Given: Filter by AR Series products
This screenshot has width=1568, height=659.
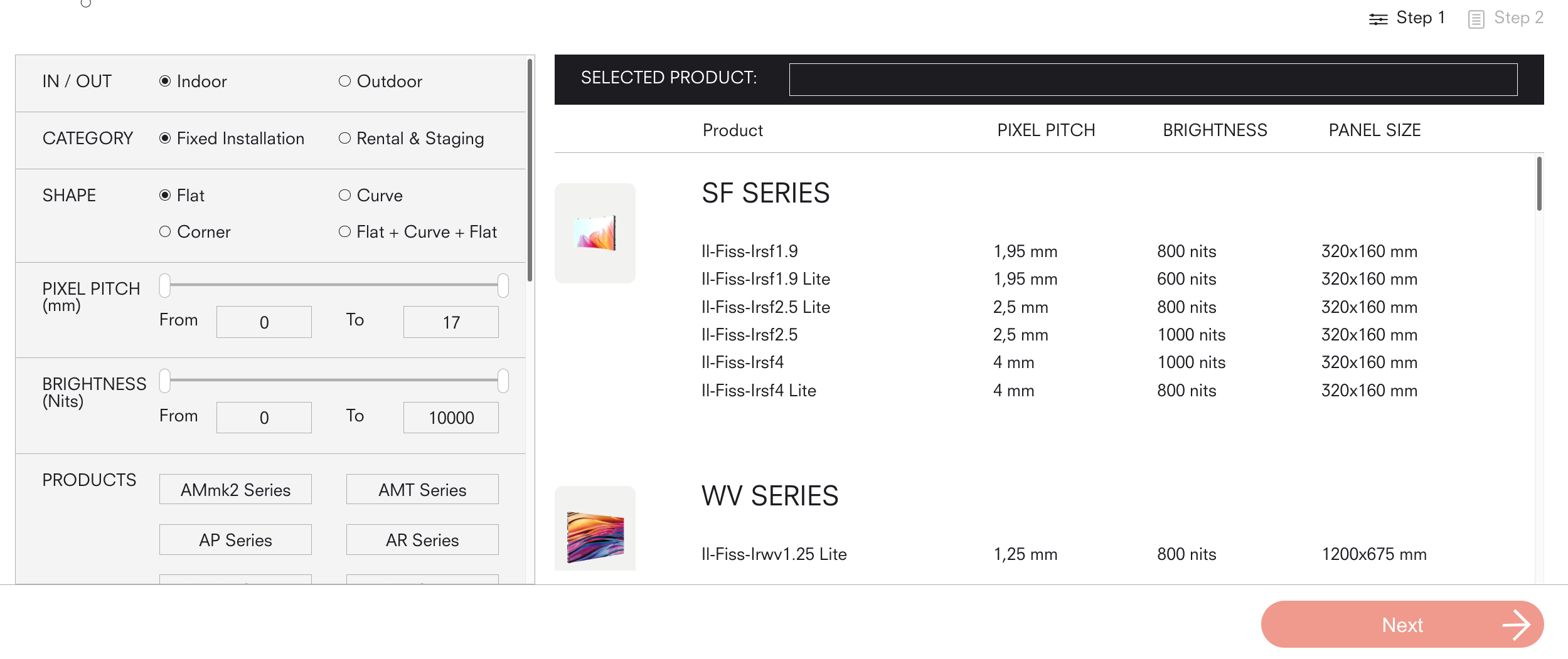Looking at the screenshot, I should [422, 540].
